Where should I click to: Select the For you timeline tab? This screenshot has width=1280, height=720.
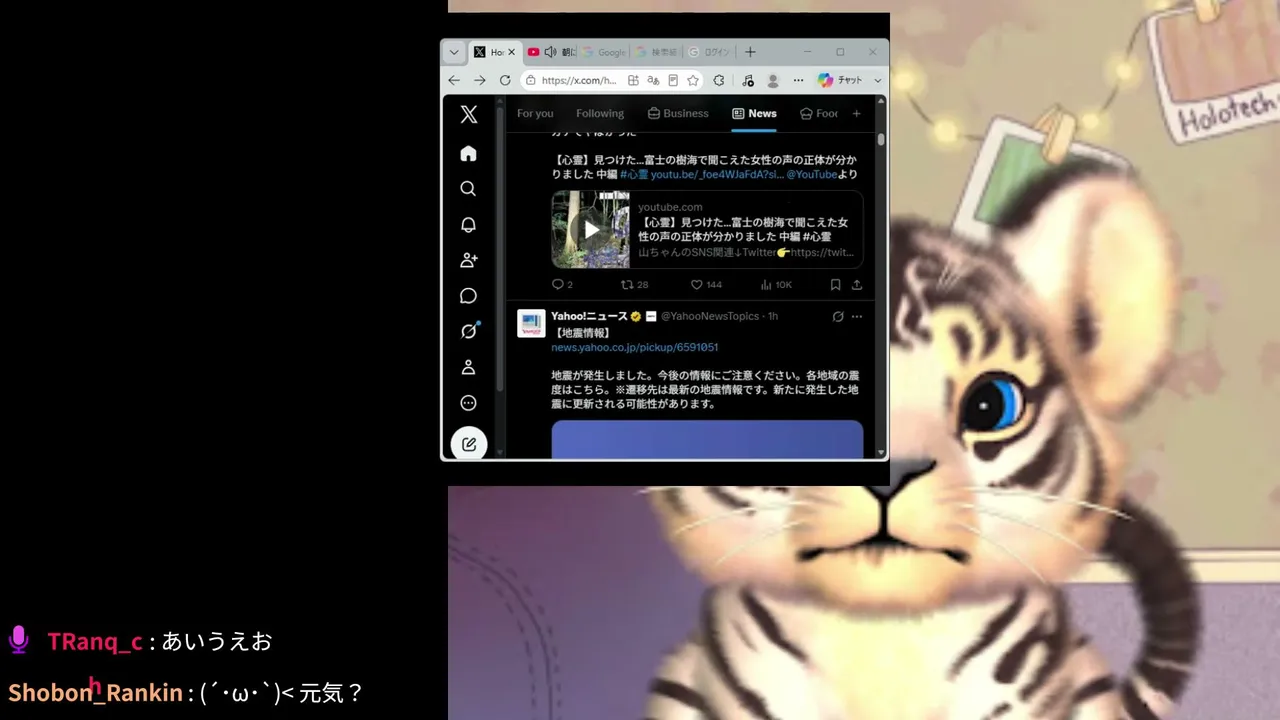click(535, 114)
